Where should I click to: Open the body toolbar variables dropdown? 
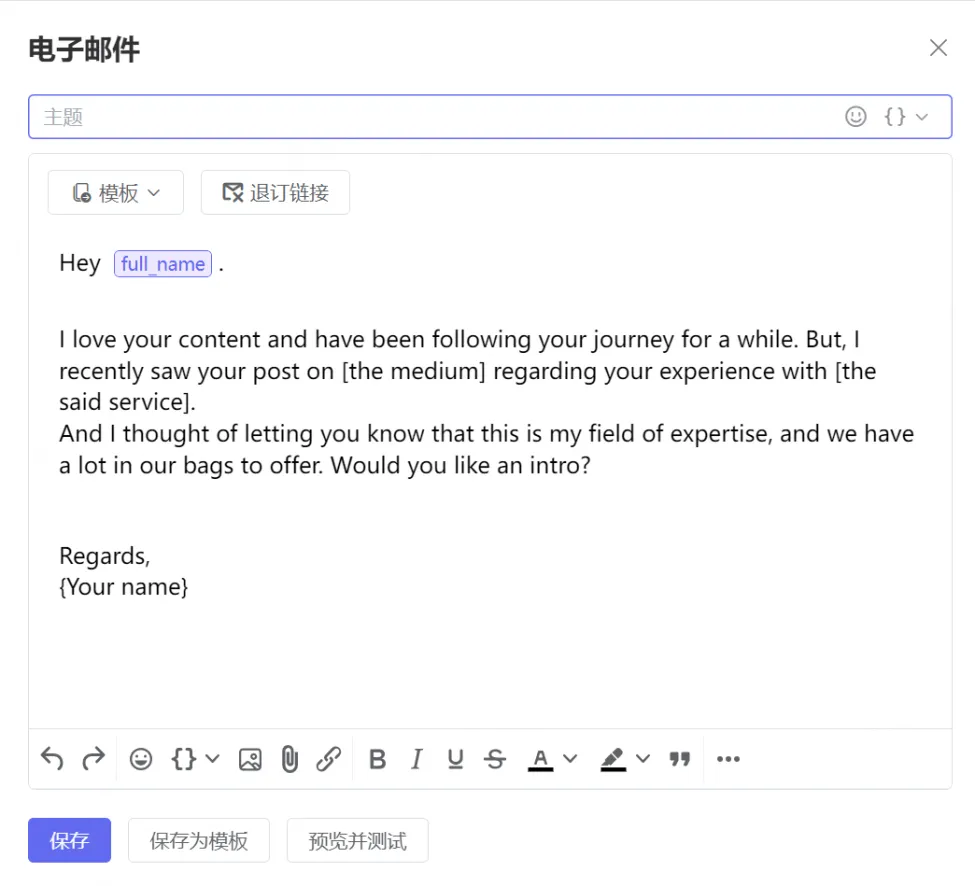coord(195,759)
